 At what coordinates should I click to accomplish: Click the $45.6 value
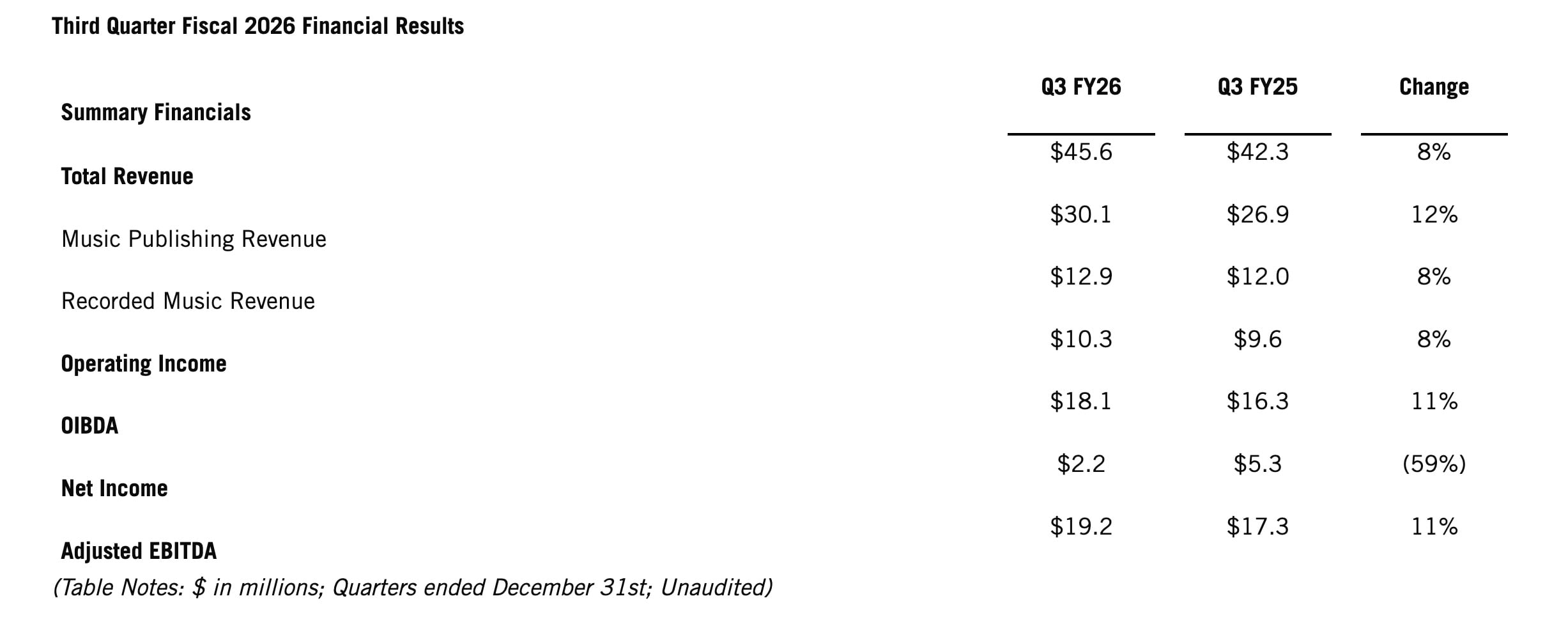[x=1081, y=152]
